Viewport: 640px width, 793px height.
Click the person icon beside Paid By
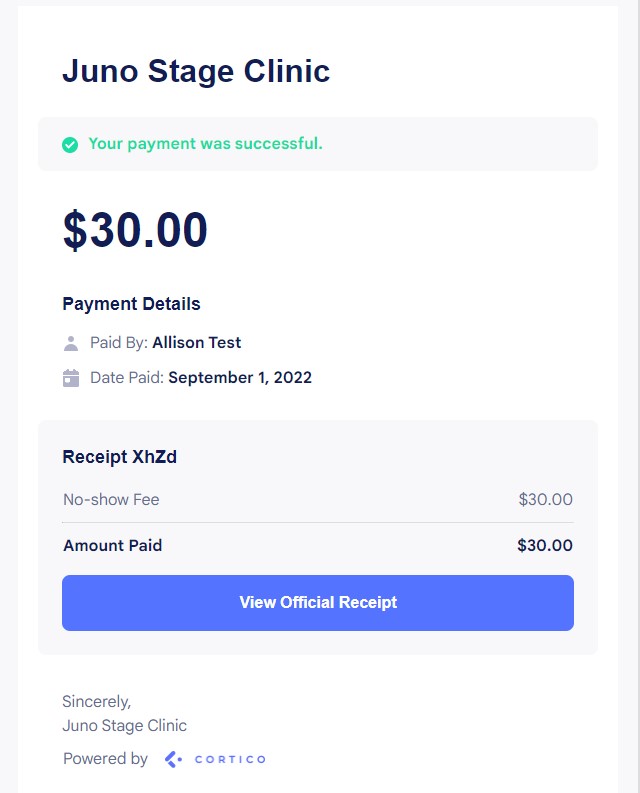71,343
